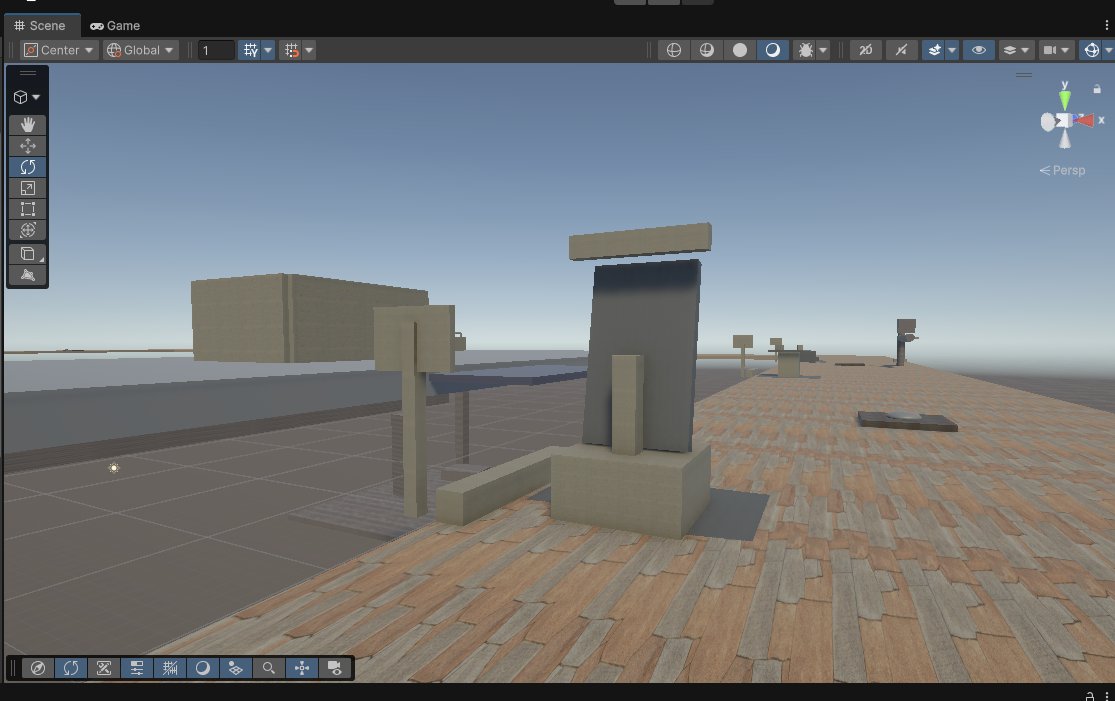Activate the Scale tool
This screenshot has height=701, width=1115.
(27, 188)
